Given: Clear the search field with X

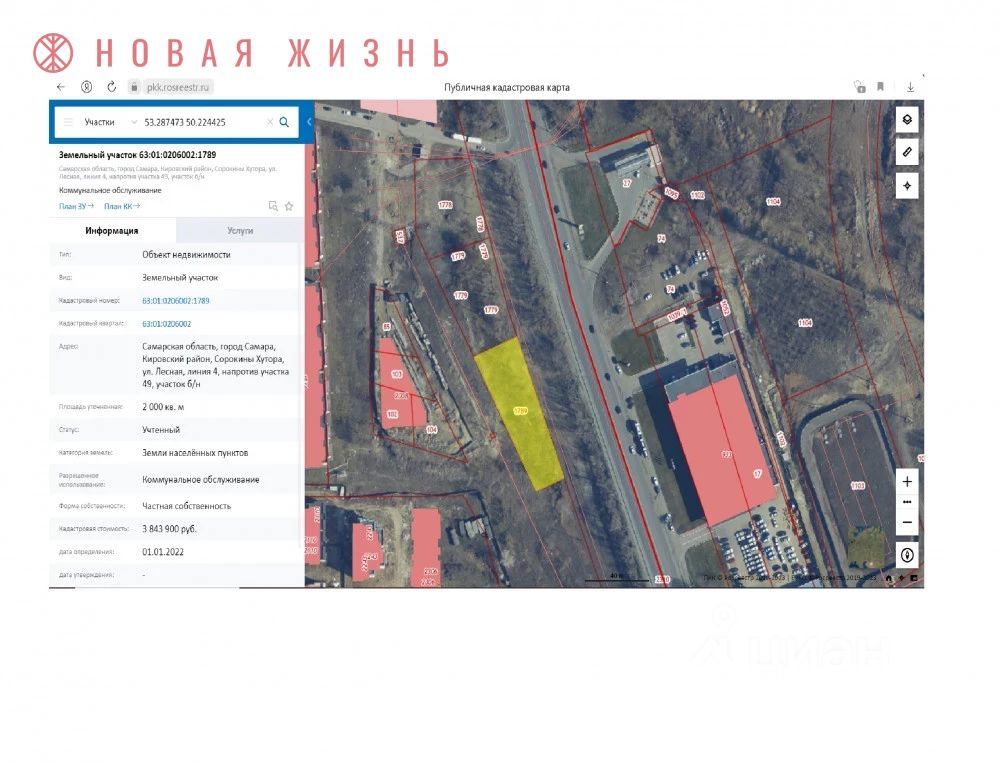Looking at the screenshot, I should point(270,122).
